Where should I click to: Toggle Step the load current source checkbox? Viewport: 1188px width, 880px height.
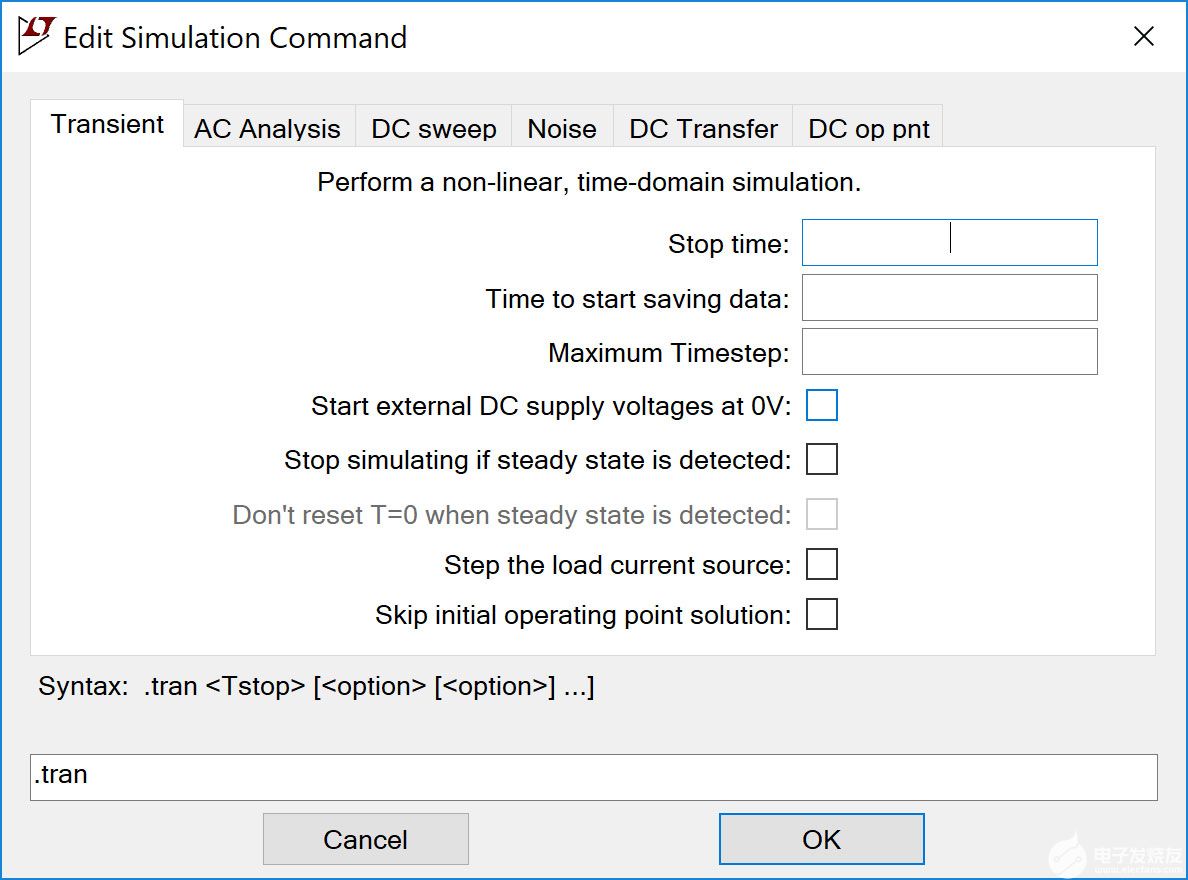pyautogui.click(x=821, y=565)
